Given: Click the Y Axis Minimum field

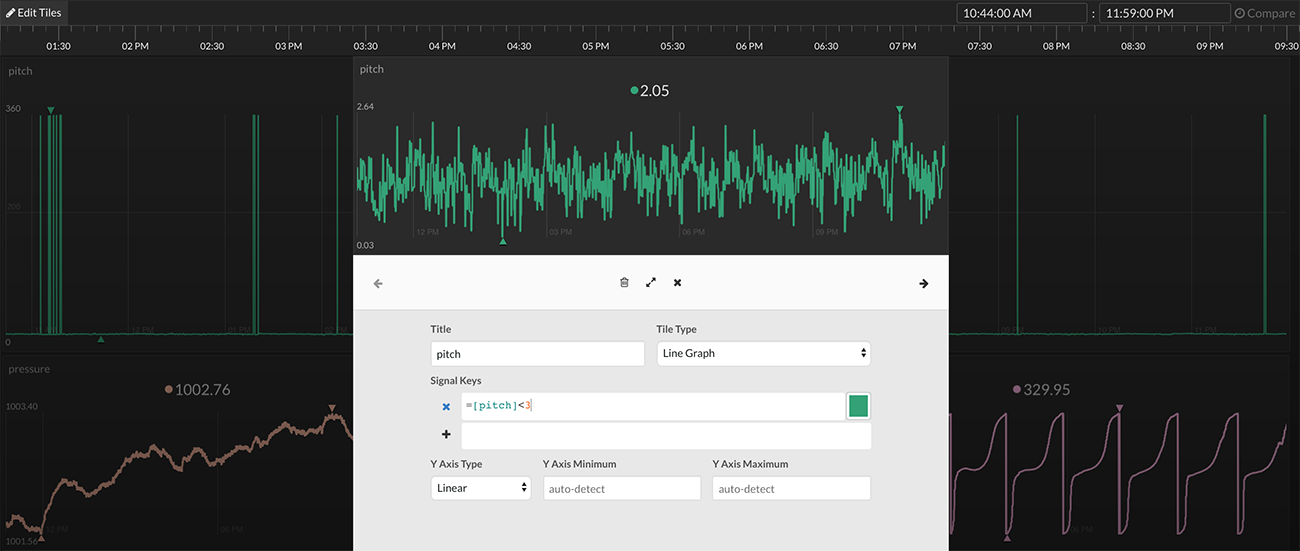Looking at the screenshot, I should pyautogui.click(x=621, y=488).
